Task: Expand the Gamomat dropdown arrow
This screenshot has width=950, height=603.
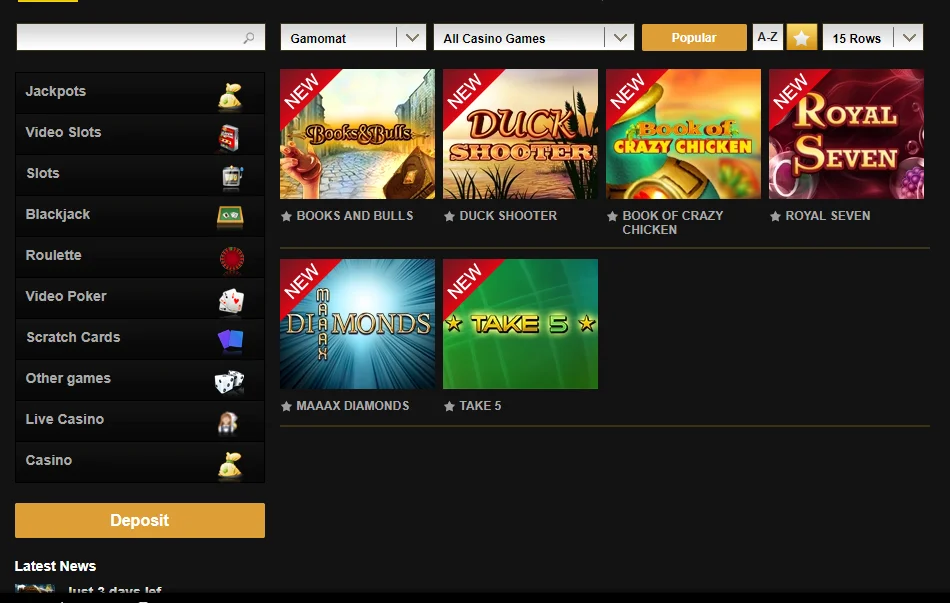Action: [412, 38]
